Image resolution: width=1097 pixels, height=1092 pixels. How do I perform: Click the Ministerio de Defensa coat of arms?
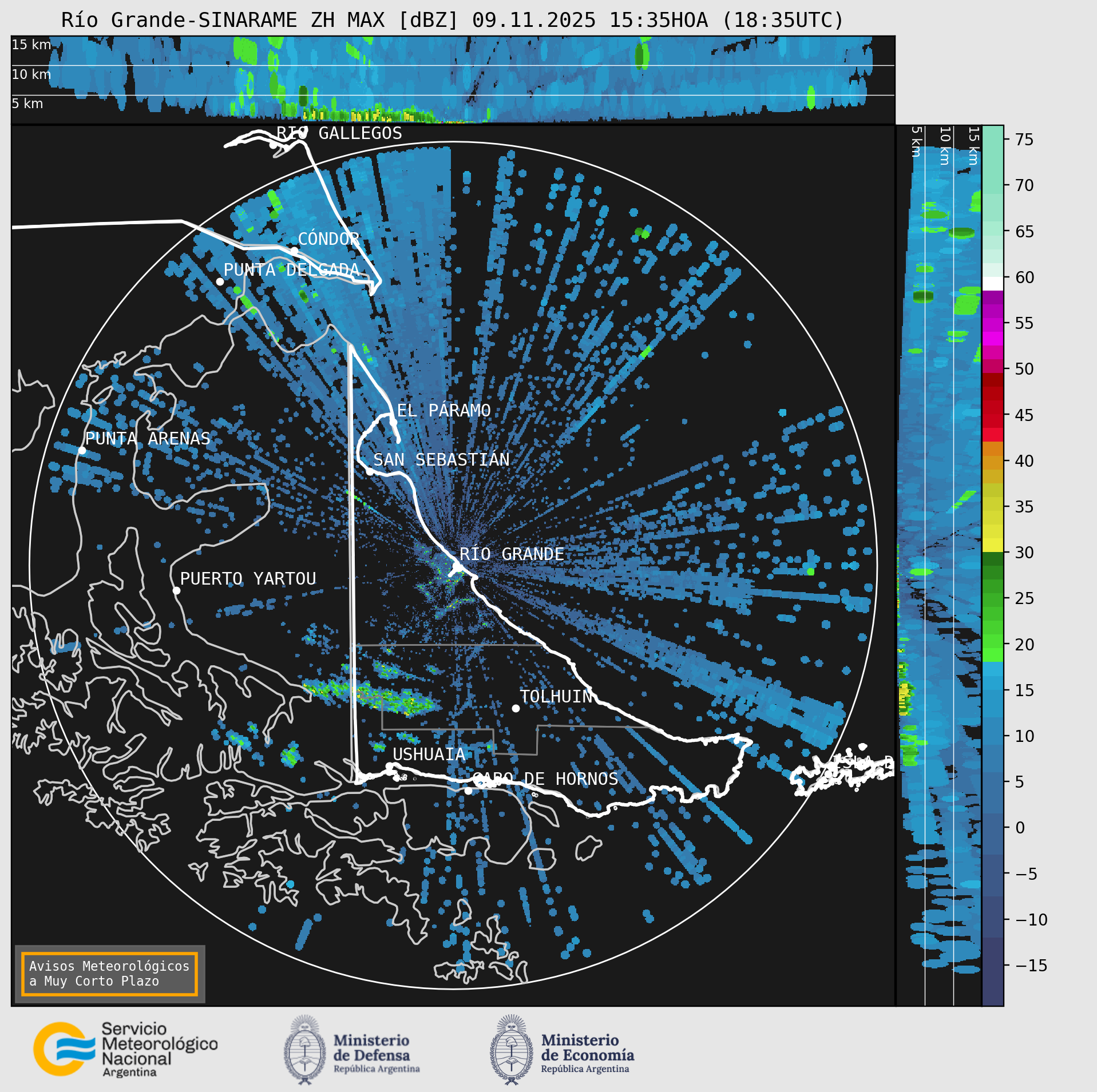click(305, 1050)
